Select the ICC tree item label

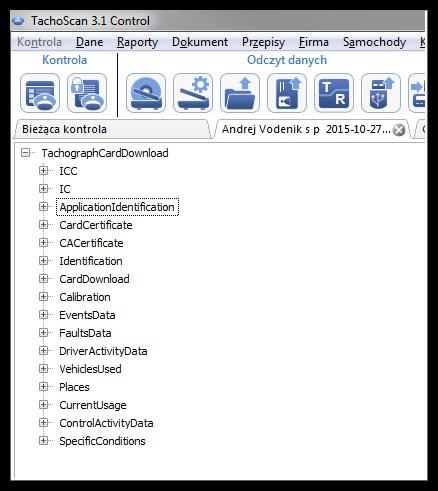(x=68, y=171)
